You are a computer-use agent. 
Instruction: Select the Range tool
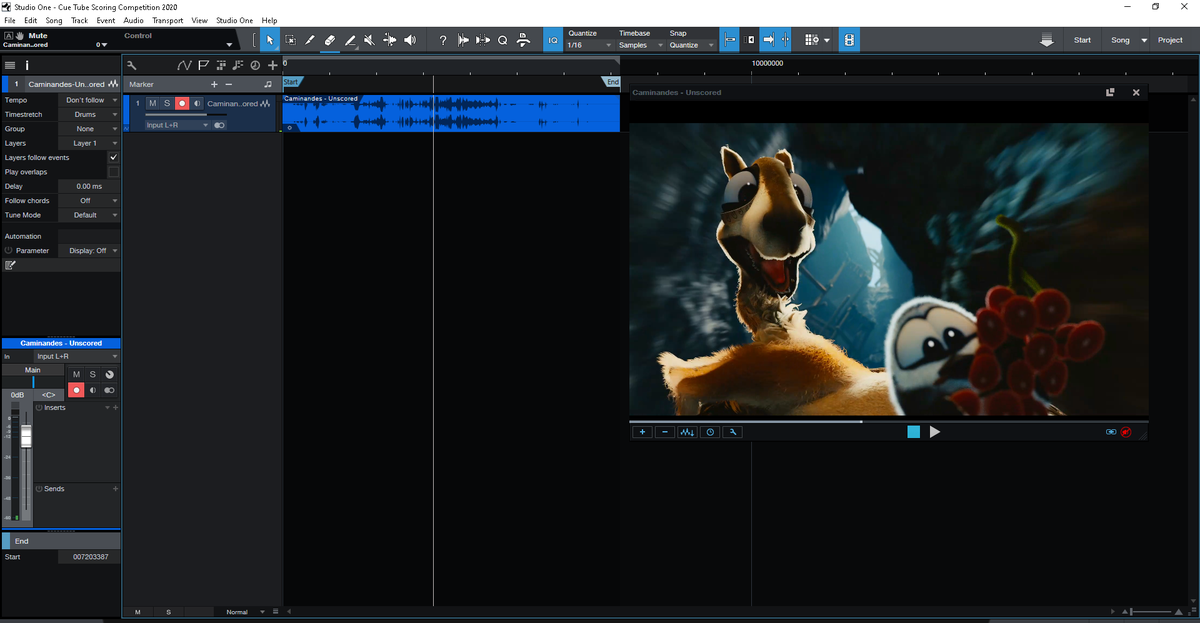[290, 40]
